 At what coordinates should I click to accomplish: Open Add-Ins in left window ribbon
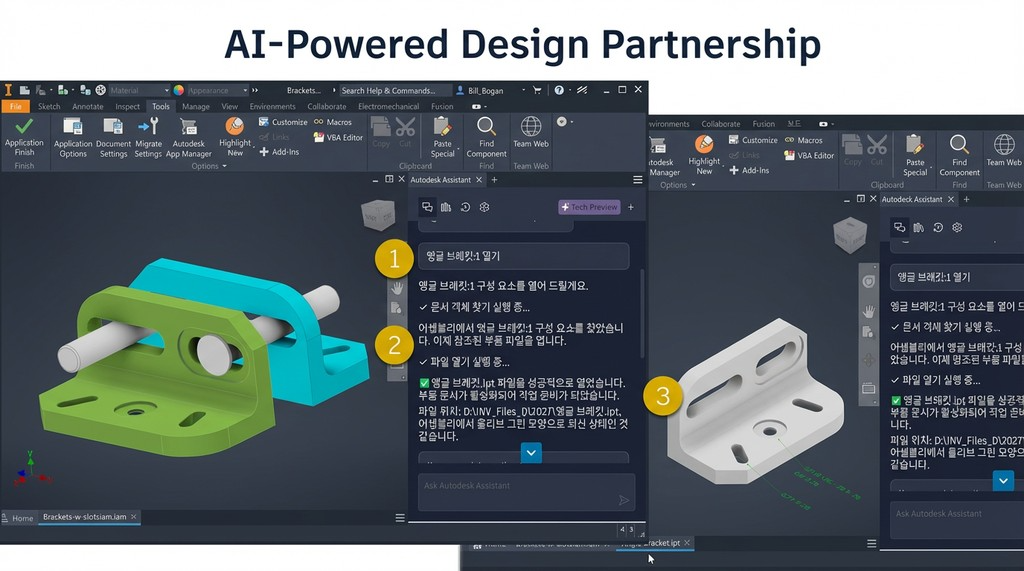[279, 152]
